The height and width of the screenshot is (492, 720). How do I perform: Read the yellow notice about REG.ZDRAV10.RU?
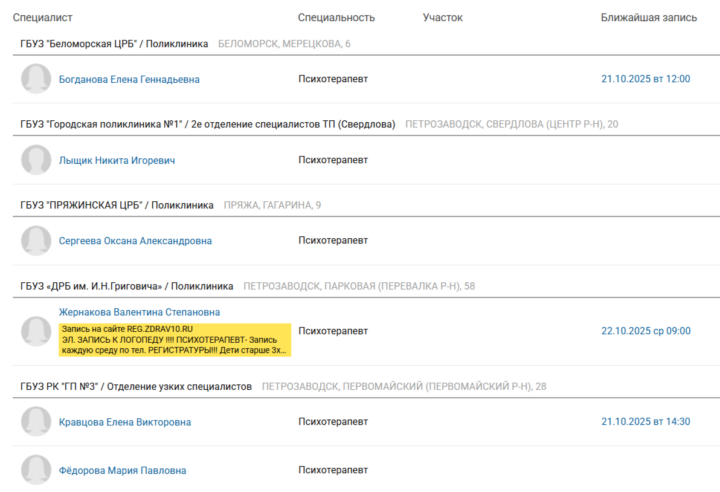pos(174,339)
